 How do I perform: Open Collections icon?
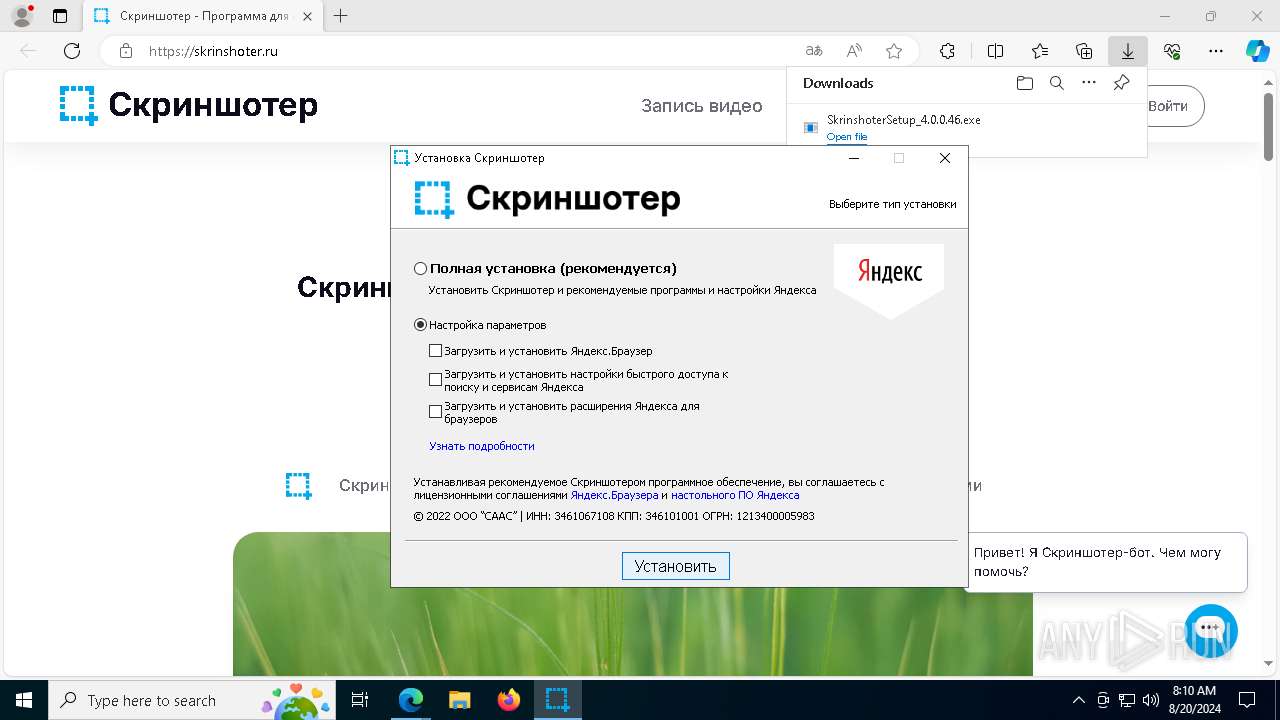(1084, 51)
